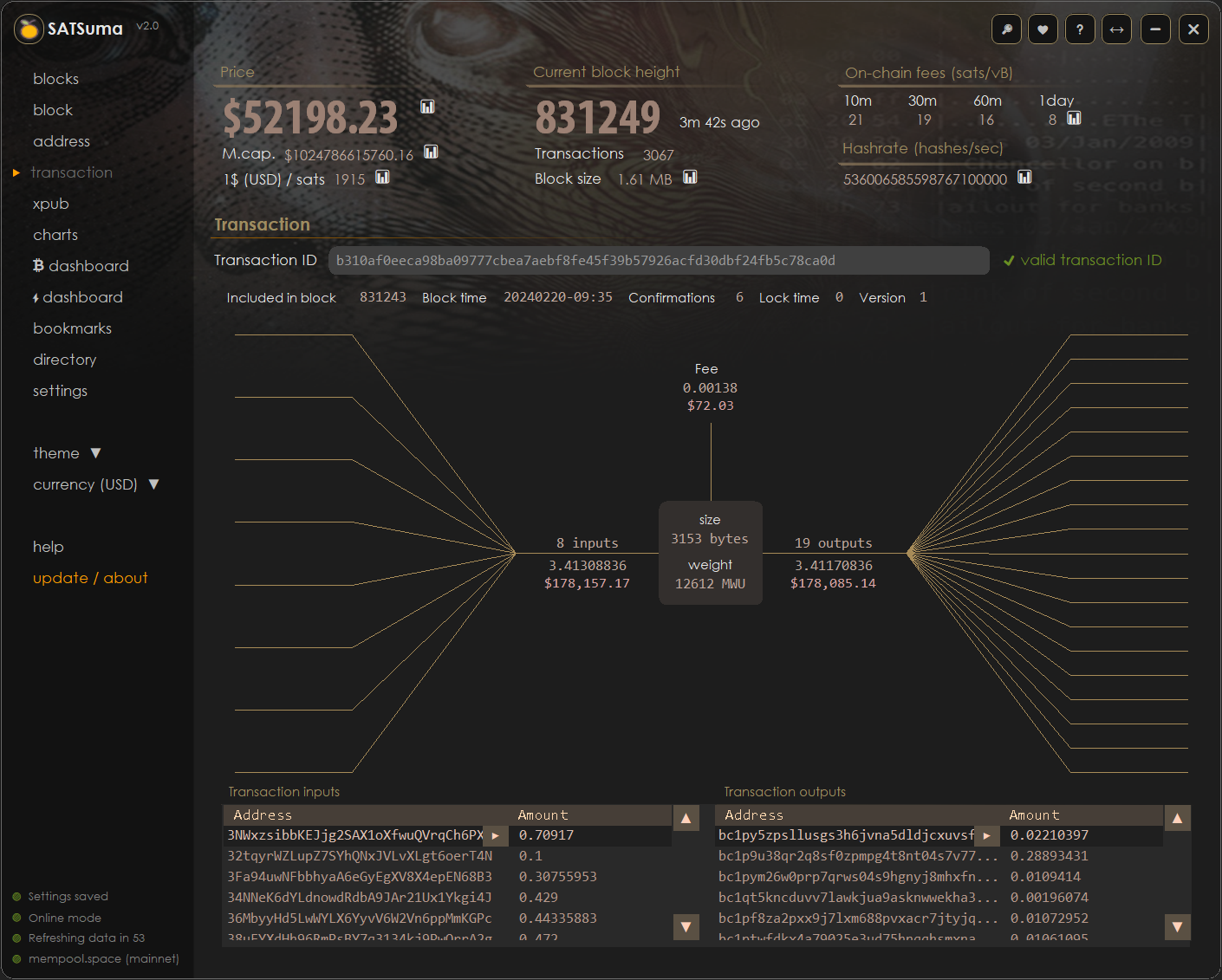Screen dimensions: 1222x980
Task: Click the arrow next to first input address
Action: point(495,836)
